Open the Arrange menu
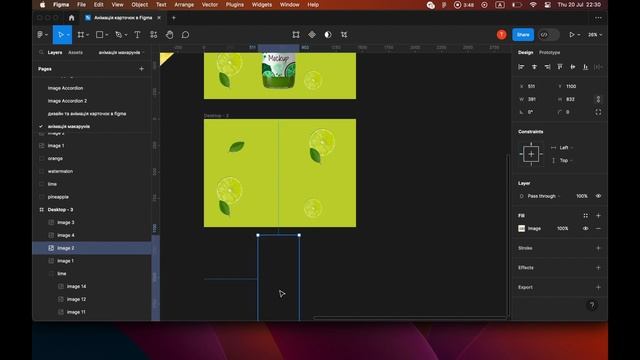This screenshot has height=360, width=640. pos(184,5)
